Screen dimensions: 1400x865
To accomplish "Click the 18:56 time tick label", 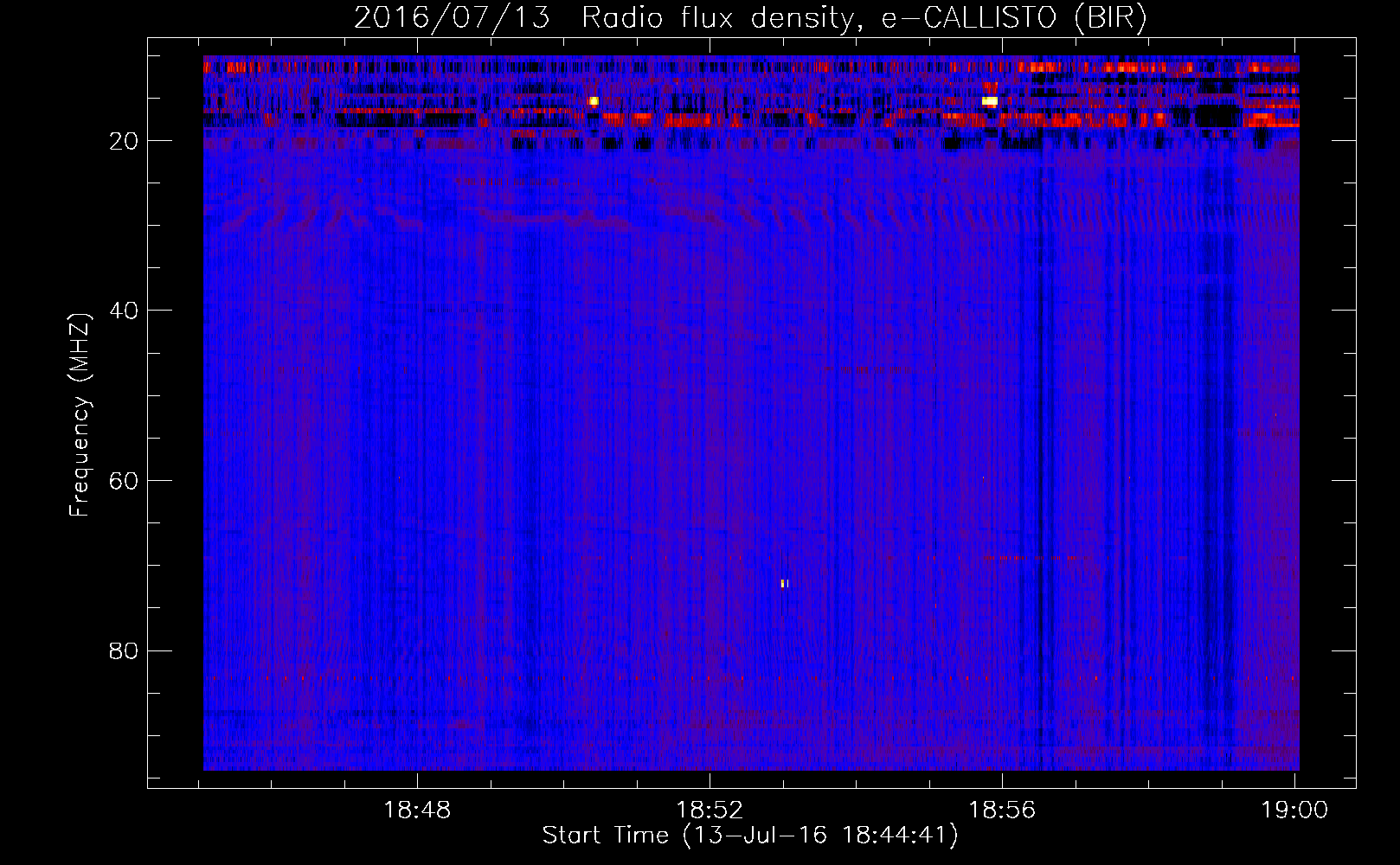I will pyautogui.click(x=1002, y=811).
